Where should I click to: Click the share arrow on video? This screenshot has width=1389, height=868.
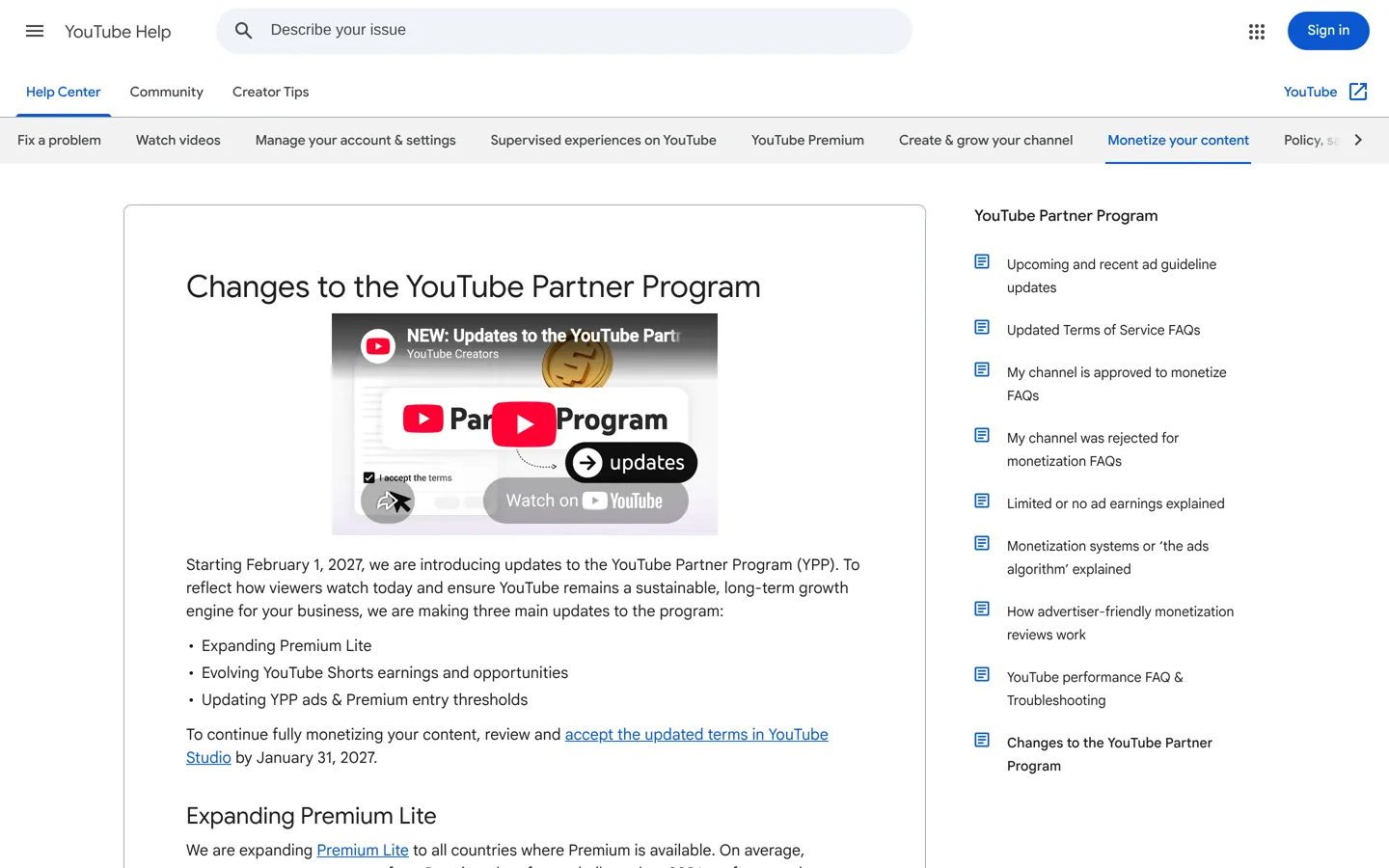tap(388, 501)
